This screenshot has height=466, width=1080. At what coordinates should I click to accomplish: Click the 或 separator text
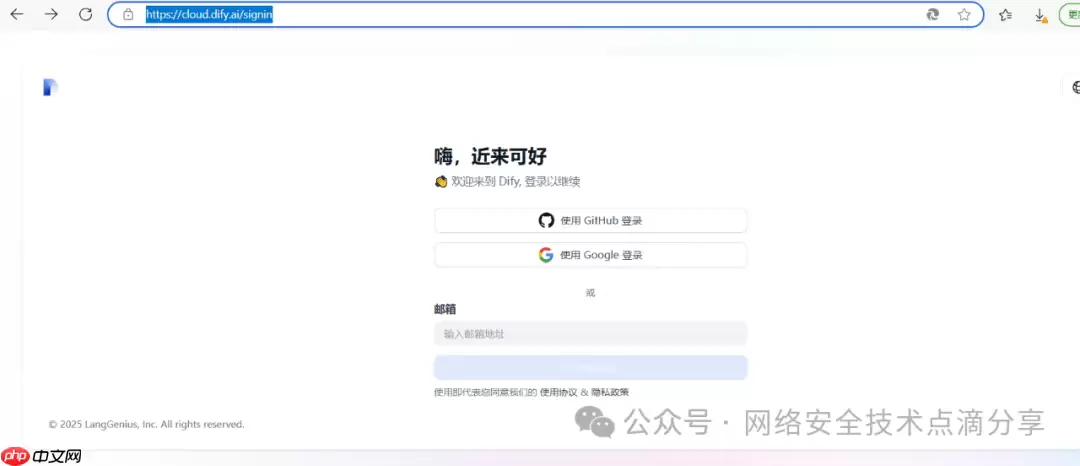590,293
